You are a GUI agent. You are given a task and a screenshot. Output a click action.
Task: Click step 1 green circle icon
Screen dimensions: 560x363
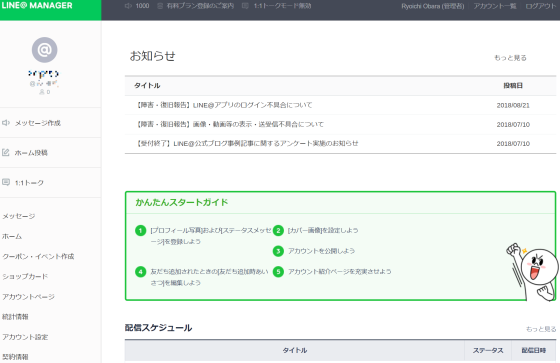pyautogui.click(x=141, y=230)
